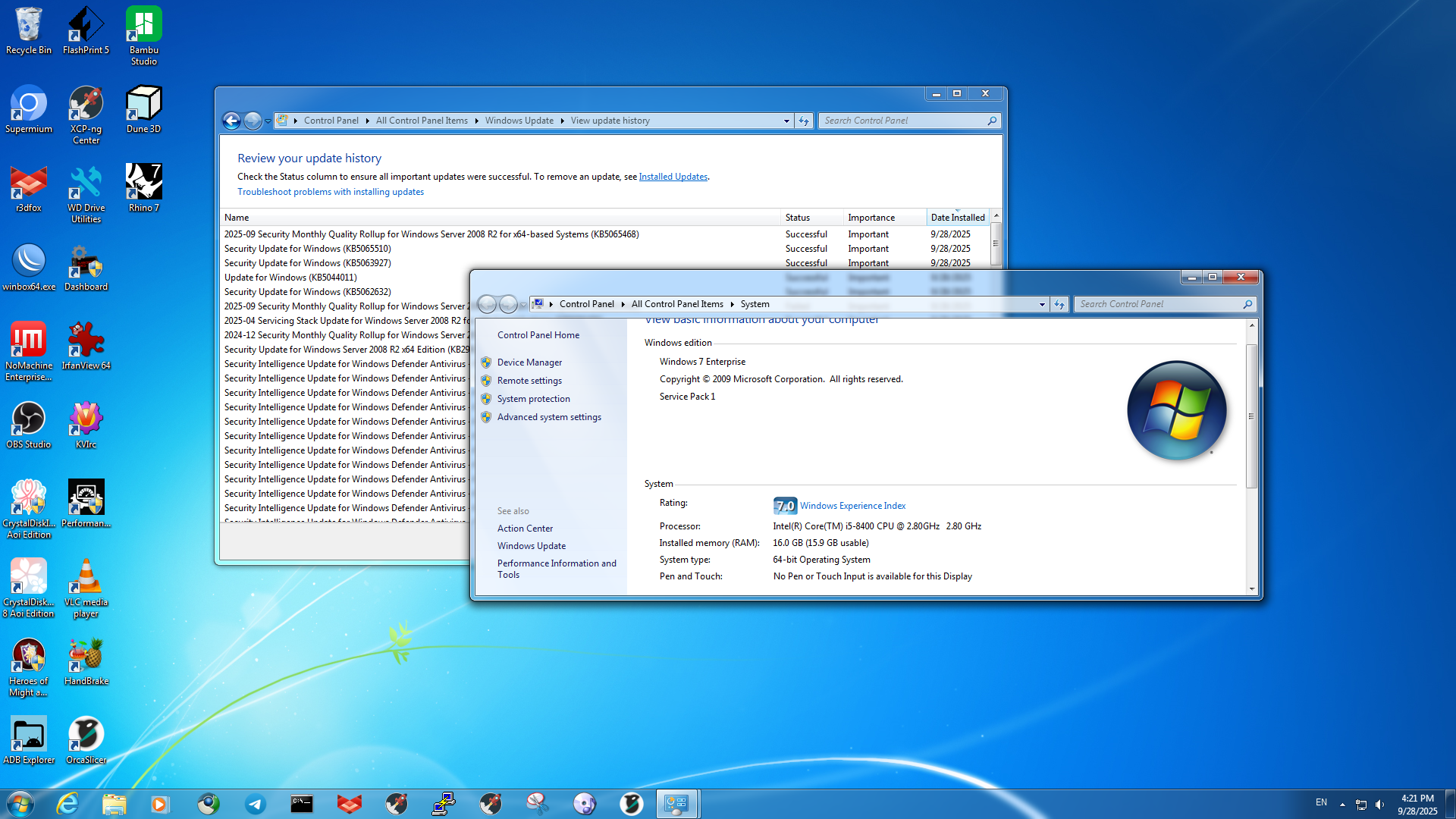
Task: Show hidden system tray icons
Action: tap(1342, 804)
